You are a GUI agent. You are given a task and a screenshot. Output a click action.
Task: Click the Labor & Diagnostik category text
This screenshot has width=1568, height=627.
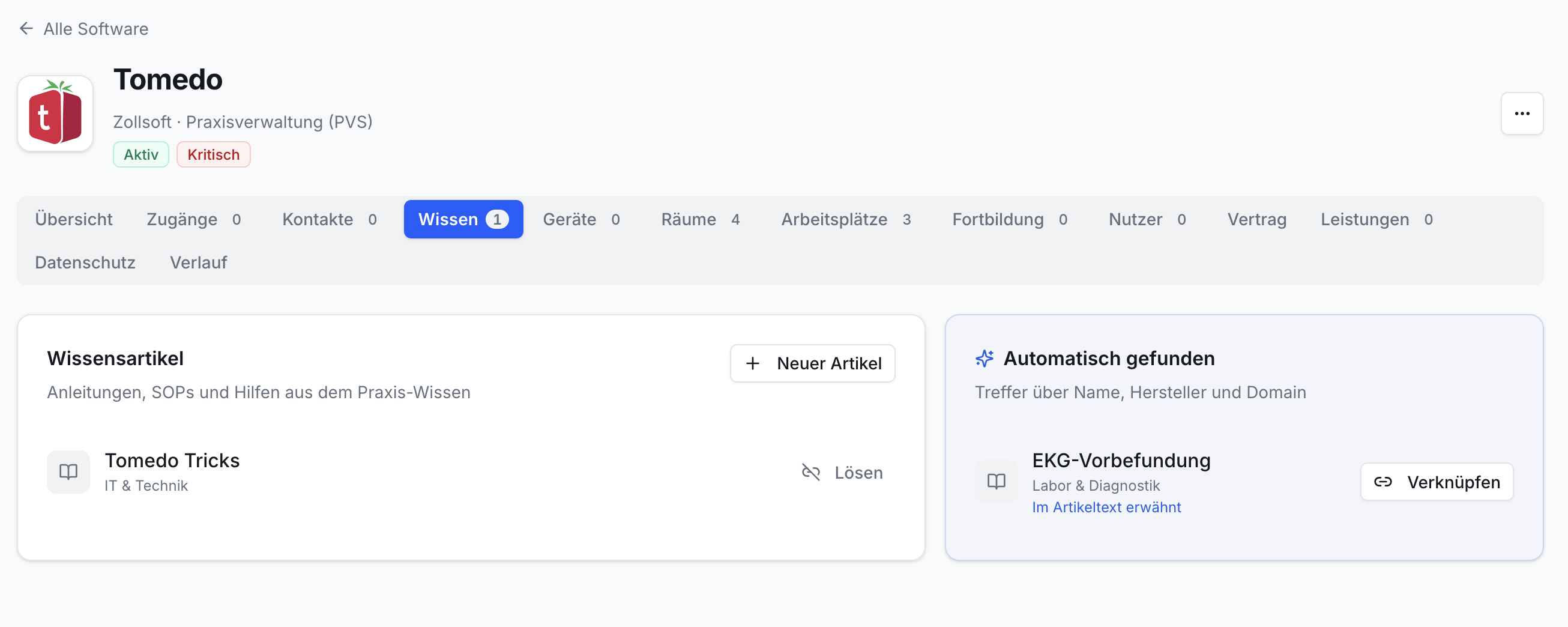point(1096,485)
